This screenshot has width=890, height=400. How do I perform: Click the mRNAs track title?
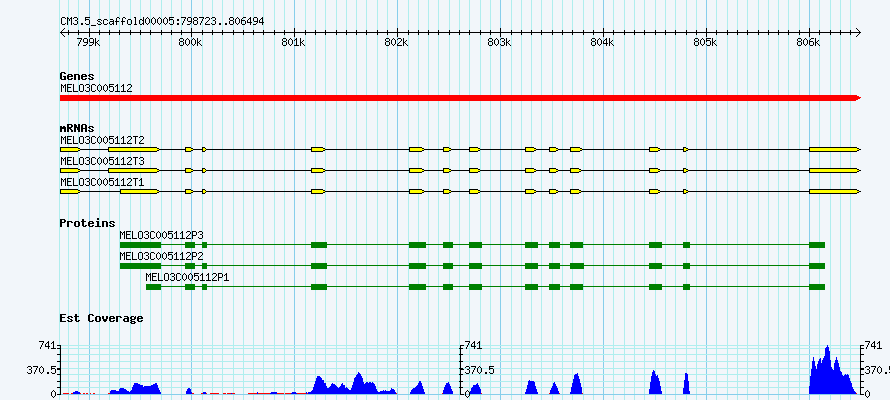coord(77,129)
